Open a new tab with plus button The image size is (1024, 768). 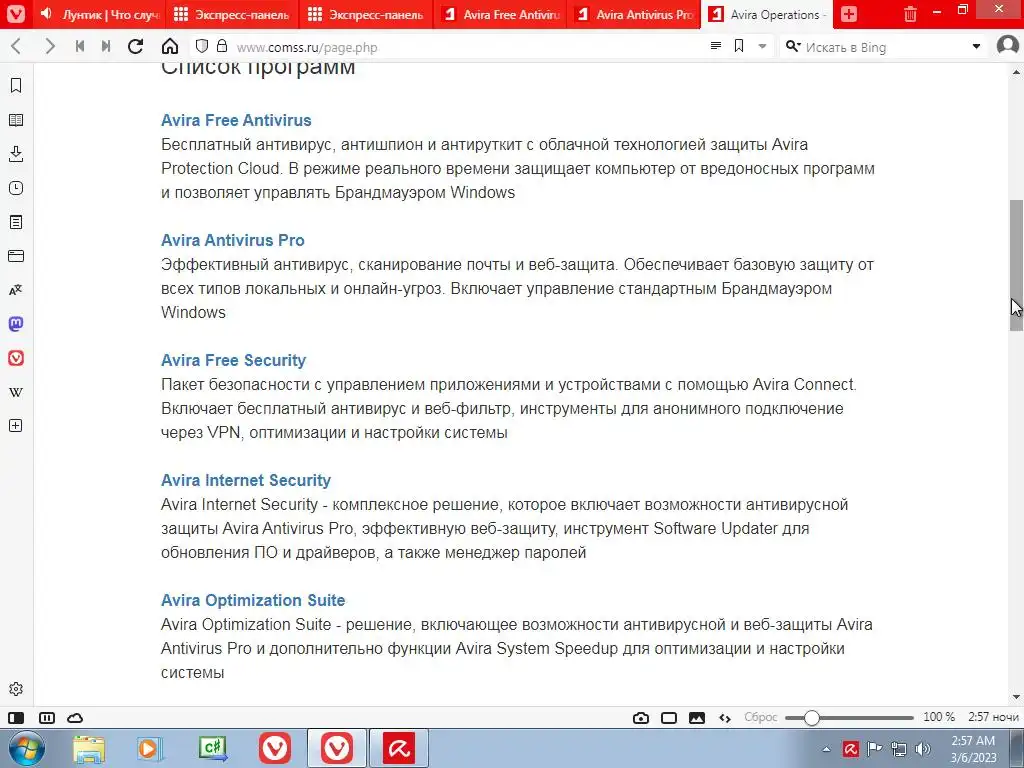click(849, 14)
